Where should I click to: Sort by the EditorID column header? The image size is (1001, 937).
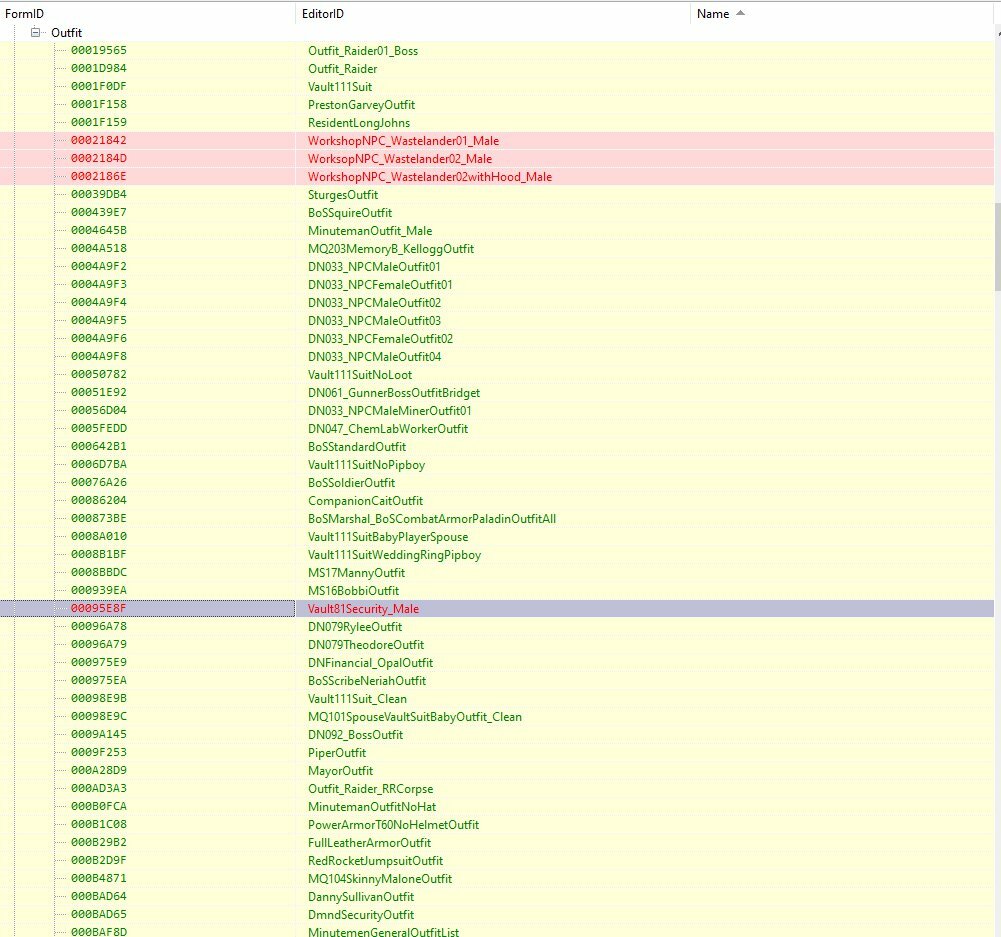click(x=492, y=13)
